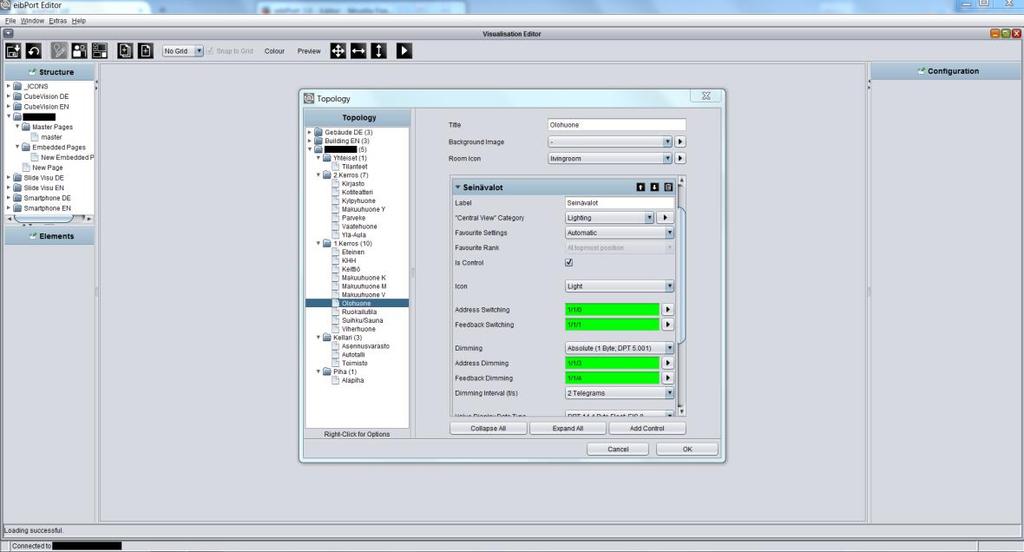
Task: Click the Topology dialog title icon
Action: tap(309, 98)
